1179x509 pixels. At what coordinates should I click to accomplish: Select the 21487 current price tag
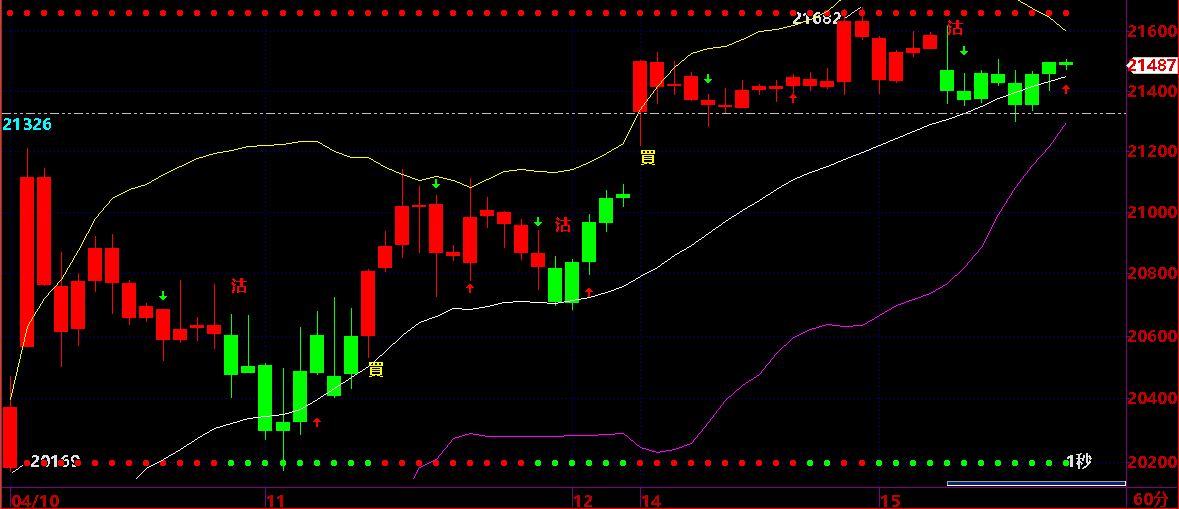pyautogui.click(x=1151, y=66)
